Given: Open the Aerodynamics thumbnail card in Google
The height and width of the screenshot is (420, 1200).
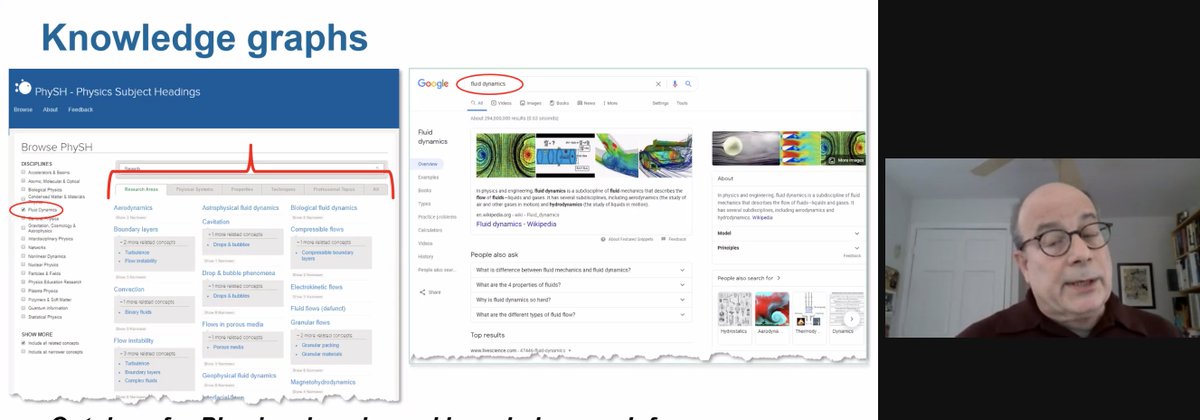Looking at the screenshot, I should tap(772, 317).
